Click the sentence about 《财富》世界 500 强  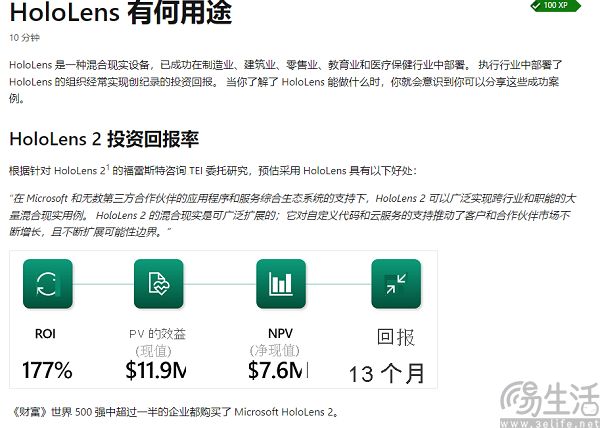click(174, 412)
